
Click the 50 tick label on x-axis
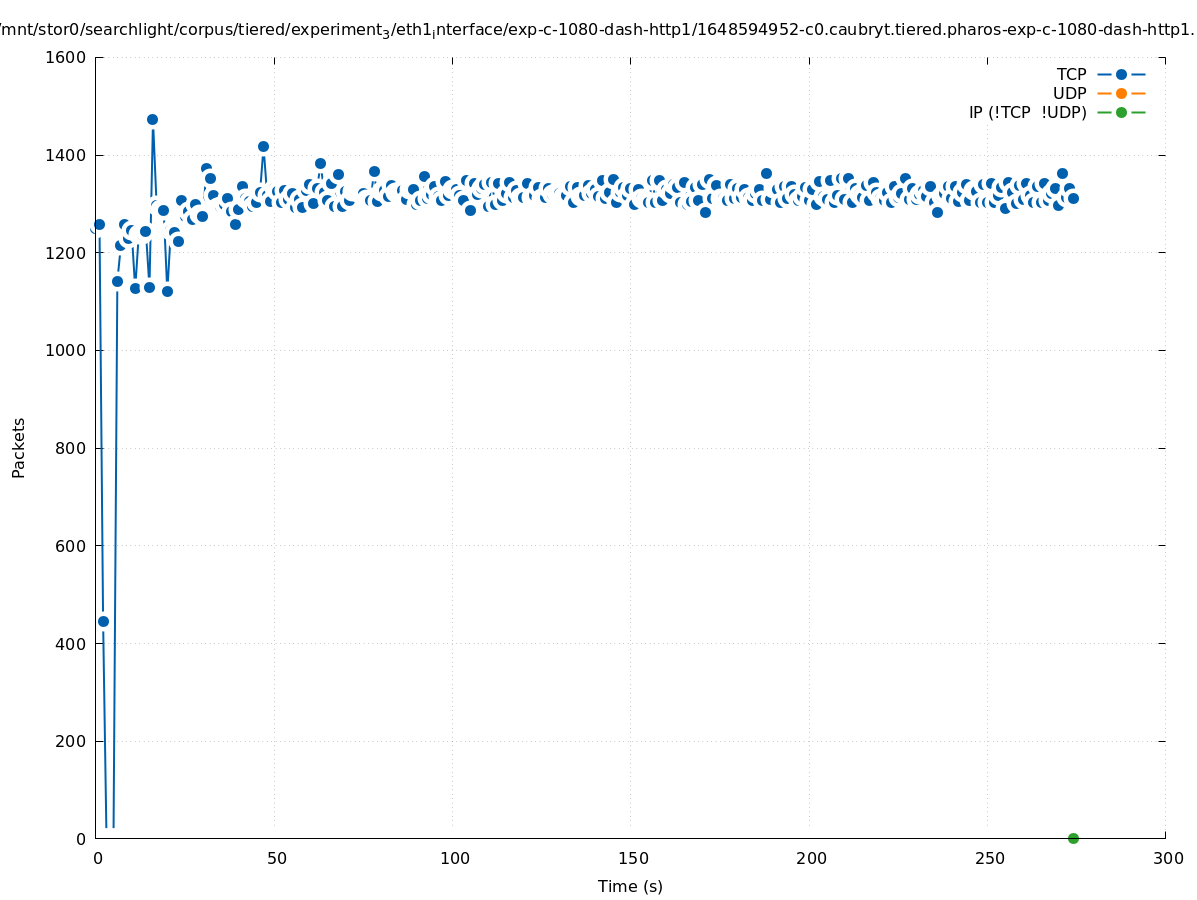click(276, 858)
